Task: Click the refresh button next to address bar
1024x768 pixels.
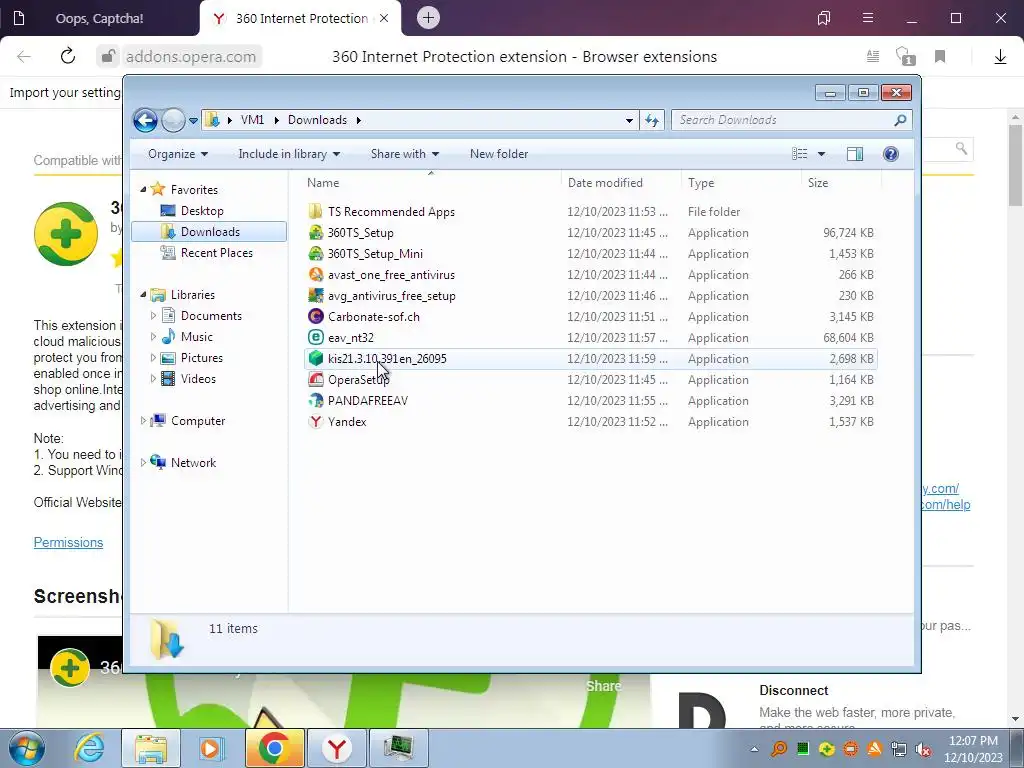Action: [x=652, y=120]
